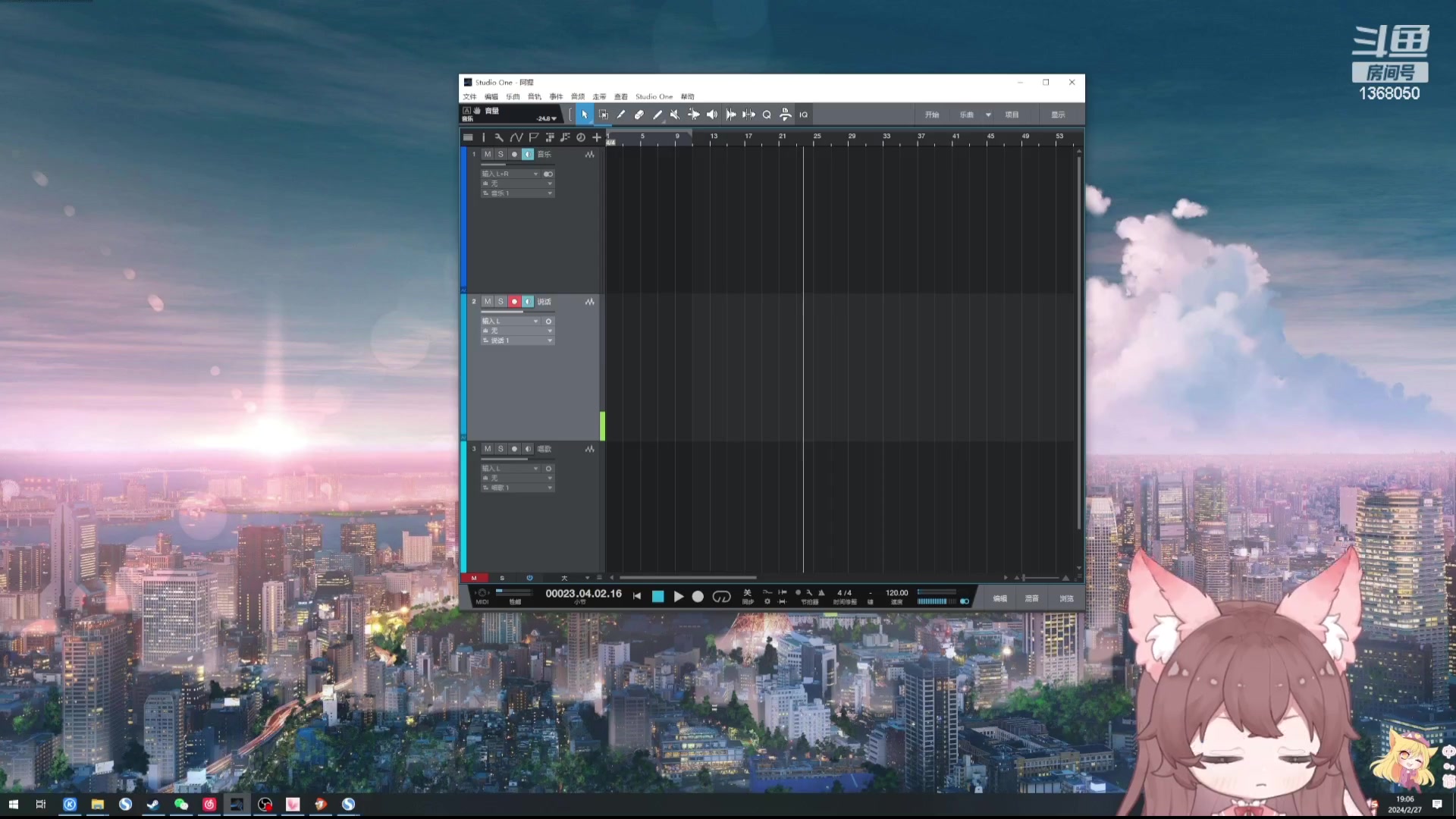Viewport: 1456px width, 819px height.
Task: Select the Range selection tool
Action: (603, 115)
